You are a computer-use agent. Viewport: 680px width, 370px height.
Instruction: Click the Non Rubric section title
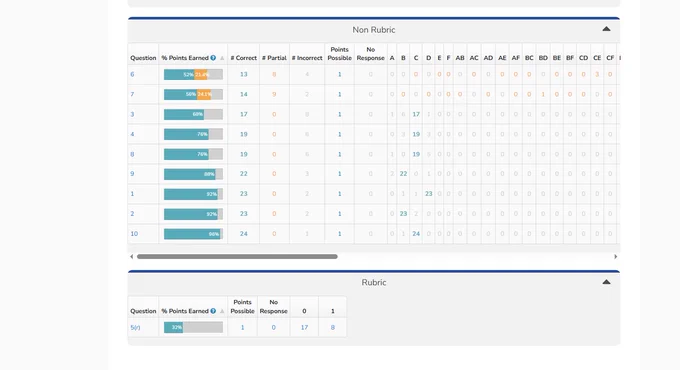[x=374, y=30]
